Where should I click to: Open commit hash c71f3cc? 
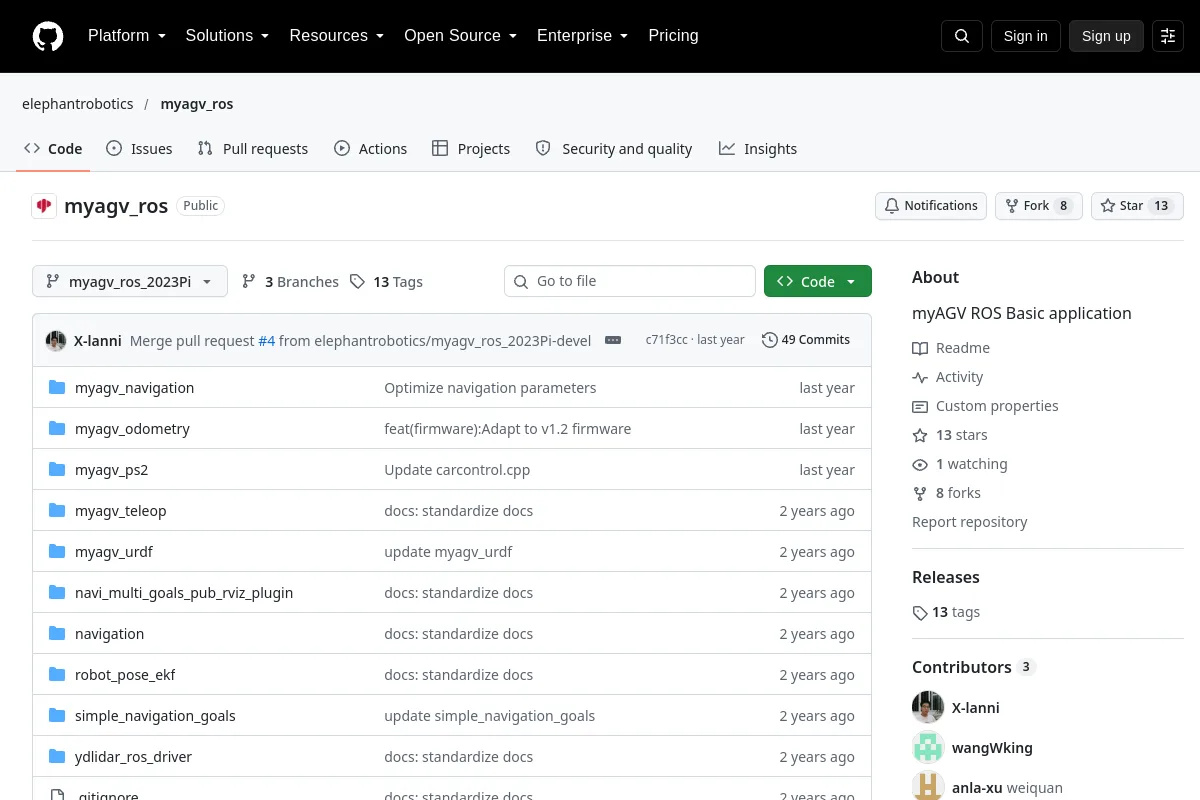(667, 340)
